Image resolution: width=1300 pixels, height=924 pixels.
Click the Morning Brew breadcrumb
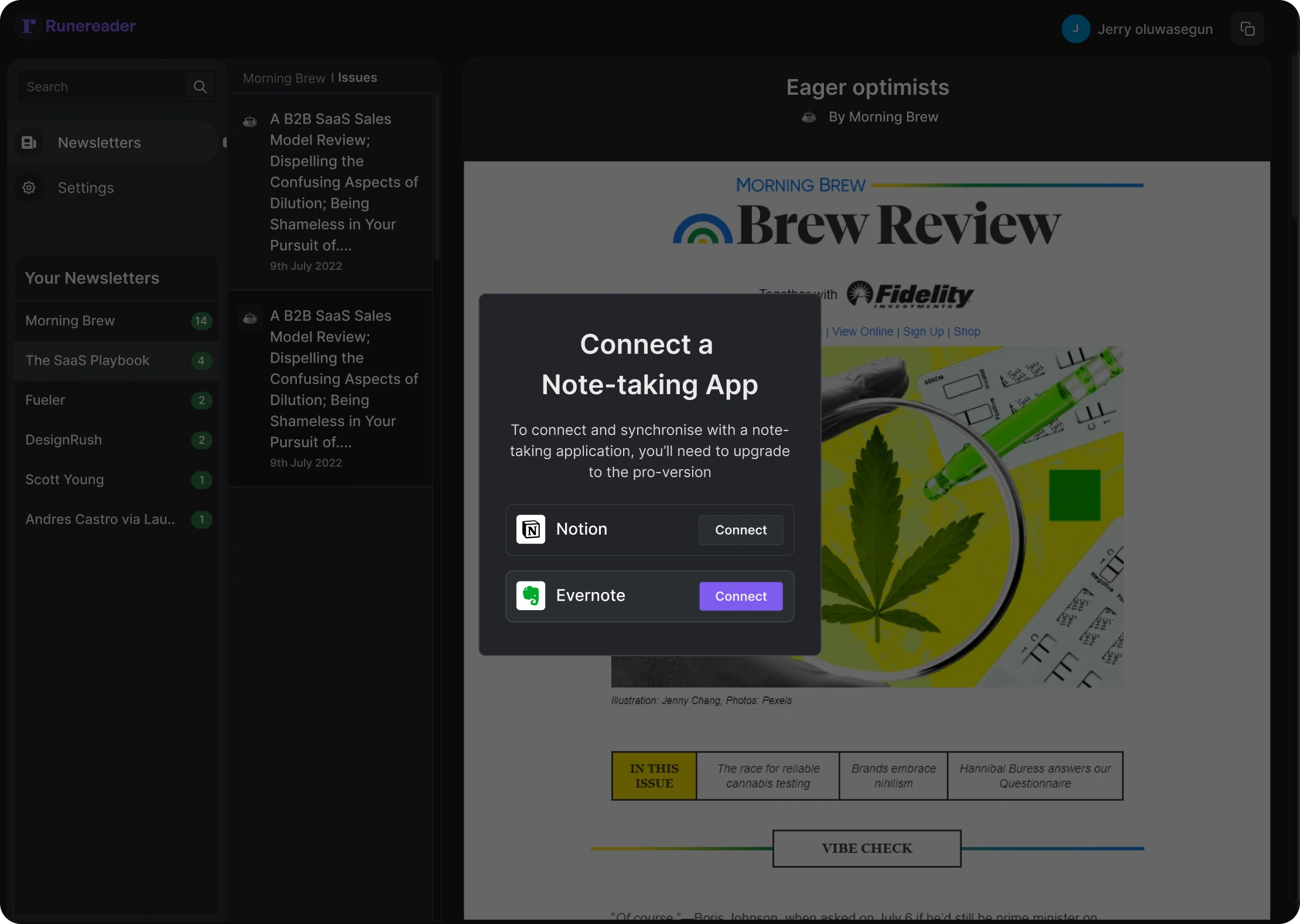[284, 78]
